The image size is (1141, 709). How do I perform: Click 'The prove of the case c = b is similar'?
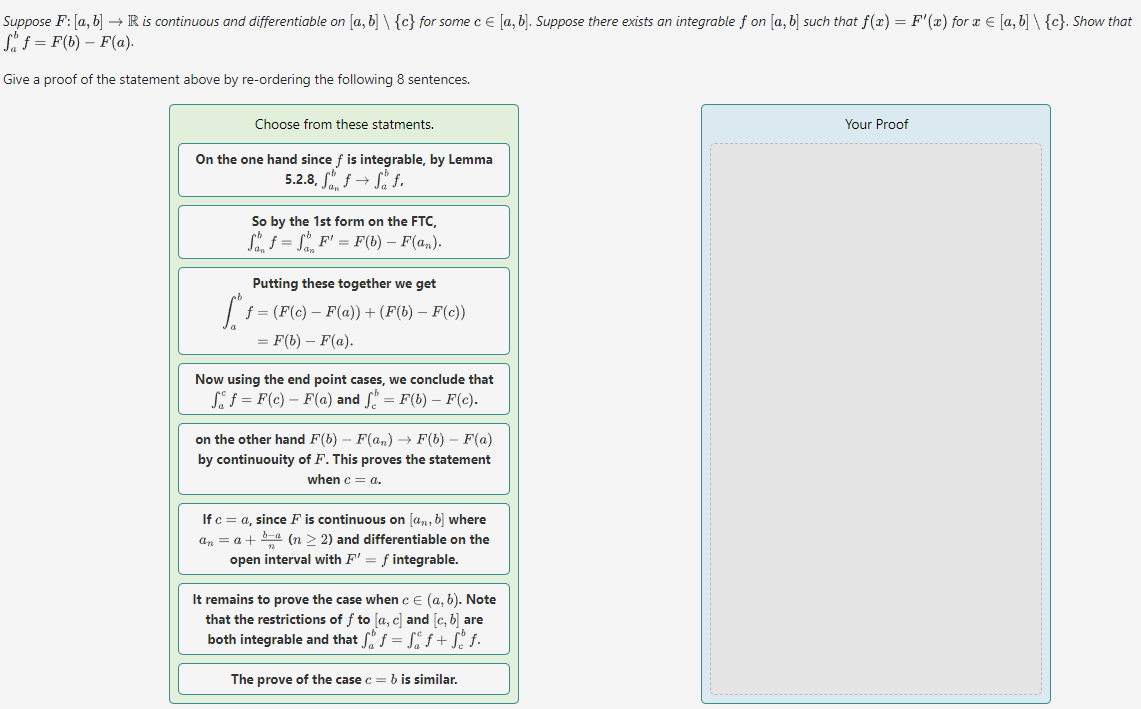[344, 679]
